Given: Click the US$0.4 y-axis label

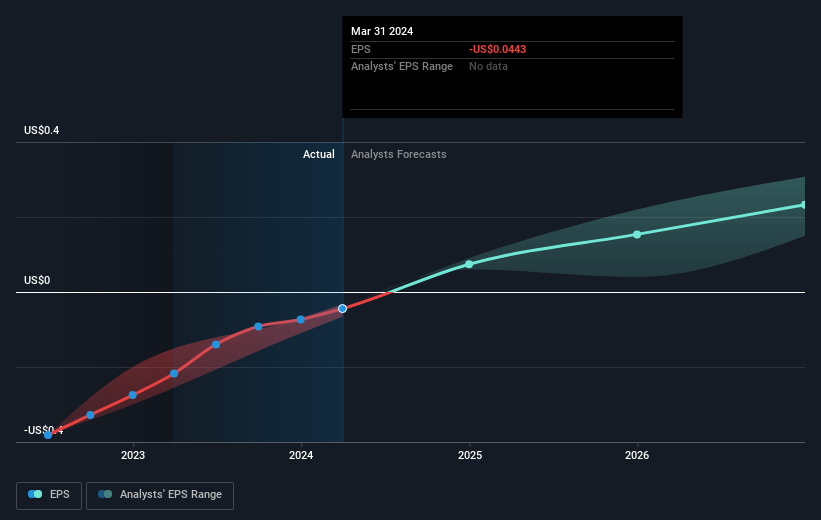Looking at the screenshot, I should [x=41, y=130].
